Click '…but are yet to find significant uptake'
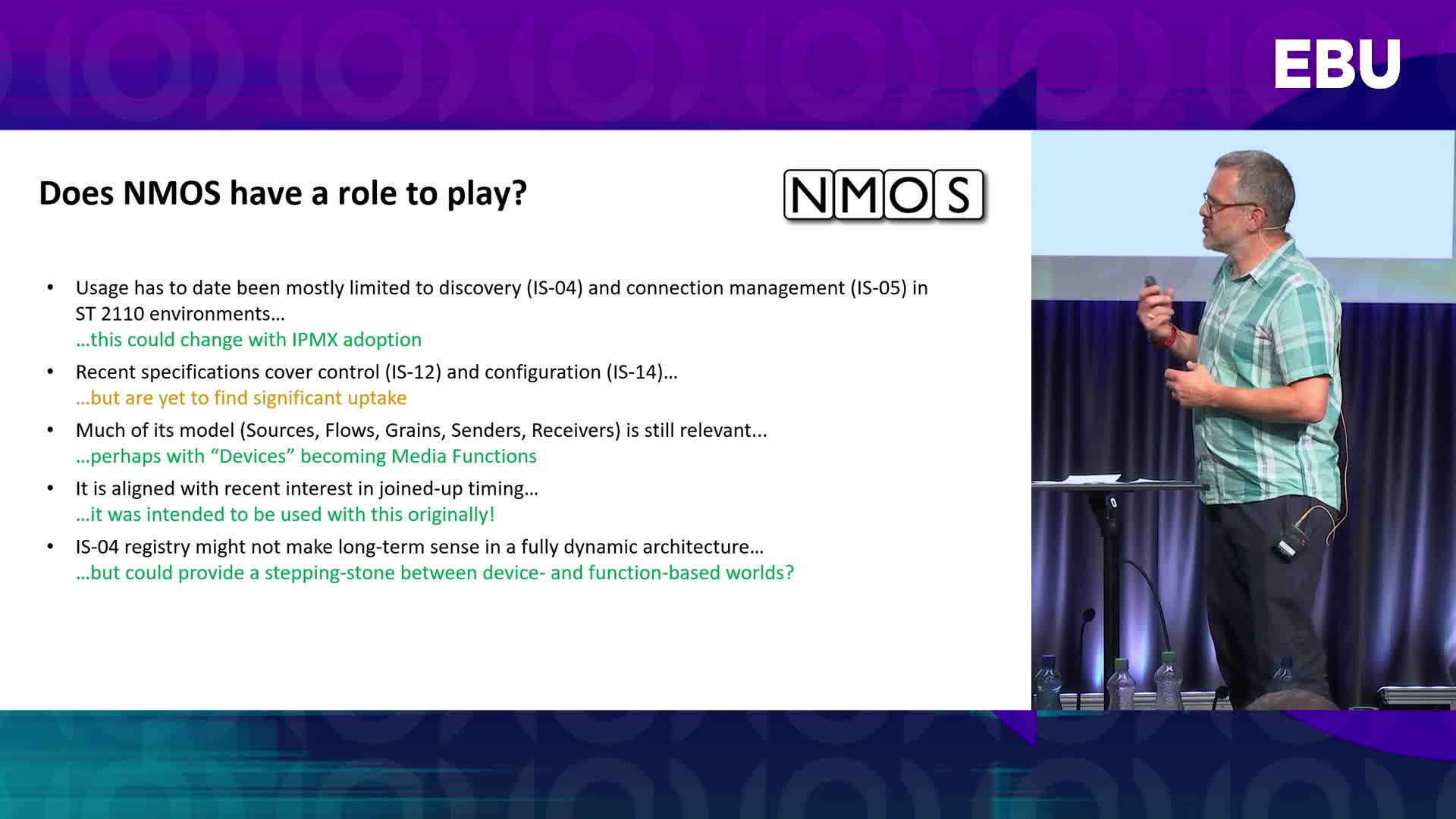 [241, 398]
